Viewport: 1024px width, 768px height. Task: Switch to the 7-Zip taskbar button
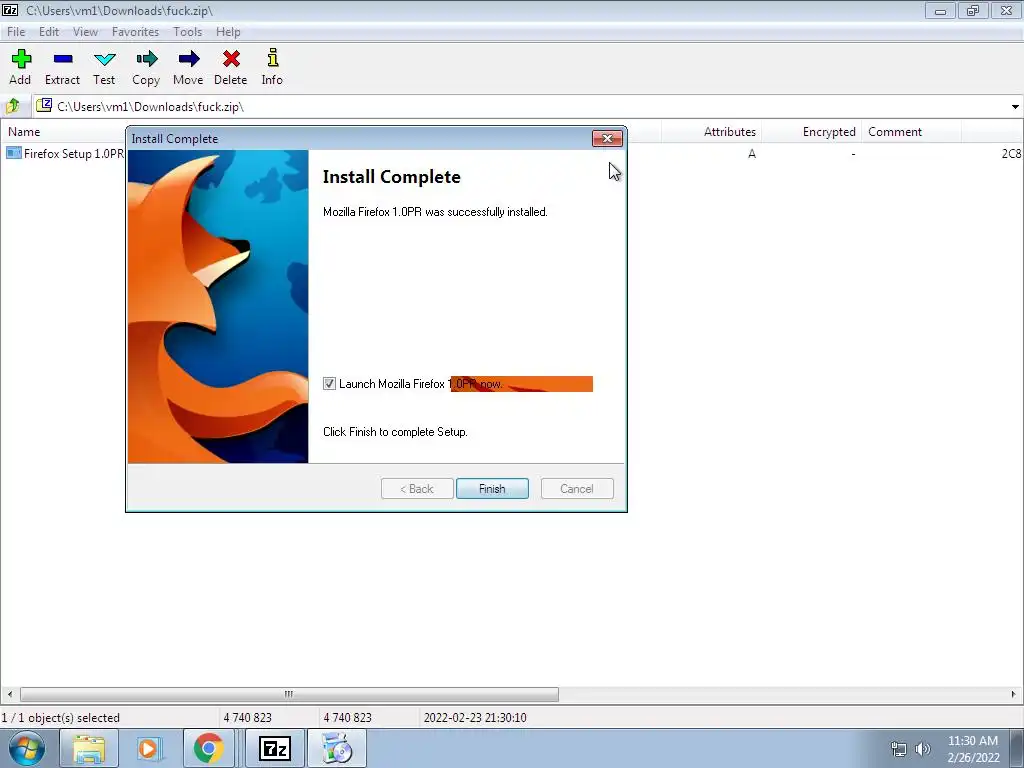(x=275, y=748)
